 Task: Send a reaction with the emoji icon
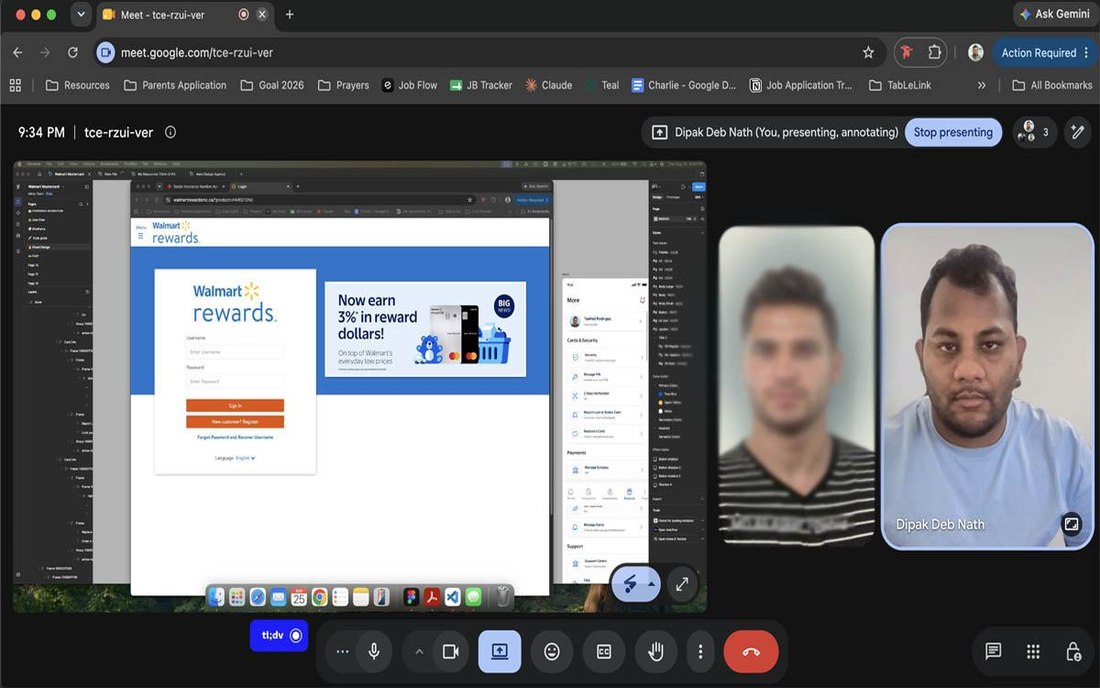pyautogui.click(x=552, y=652)
